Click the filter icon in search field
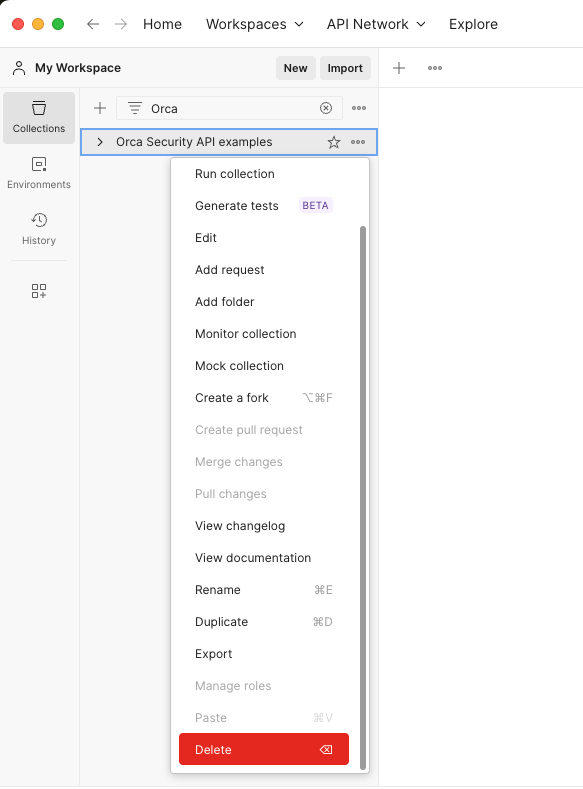 tap(134, 108)
